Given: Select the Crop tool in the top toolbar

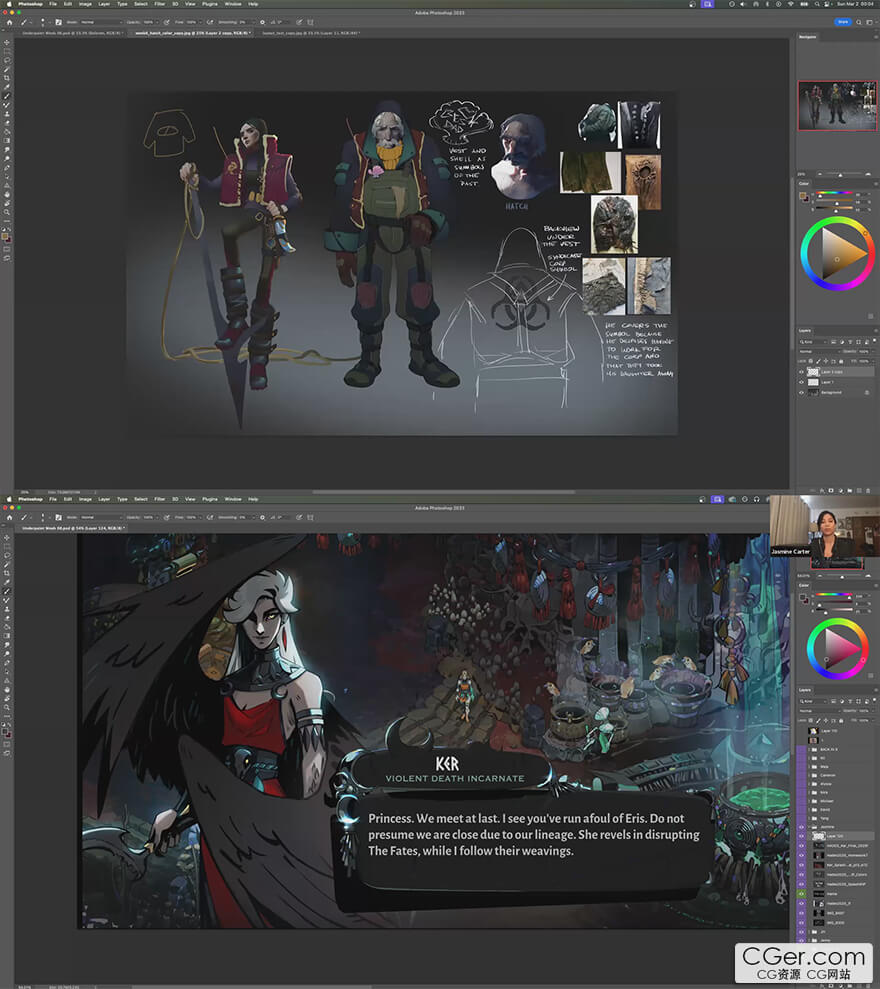Looking at the screenshot, I should [x=8, y=77].
